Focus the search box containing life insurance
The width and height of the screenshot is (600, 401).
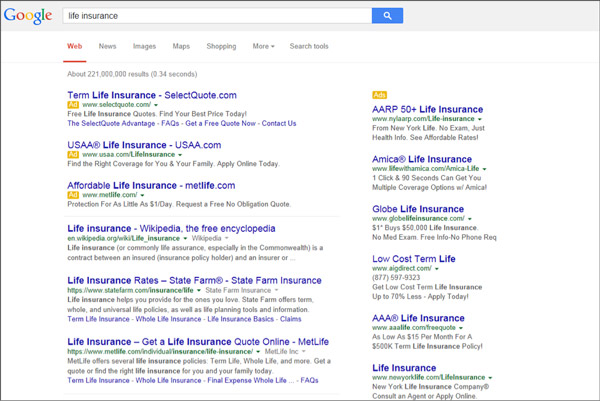(217, 16)
